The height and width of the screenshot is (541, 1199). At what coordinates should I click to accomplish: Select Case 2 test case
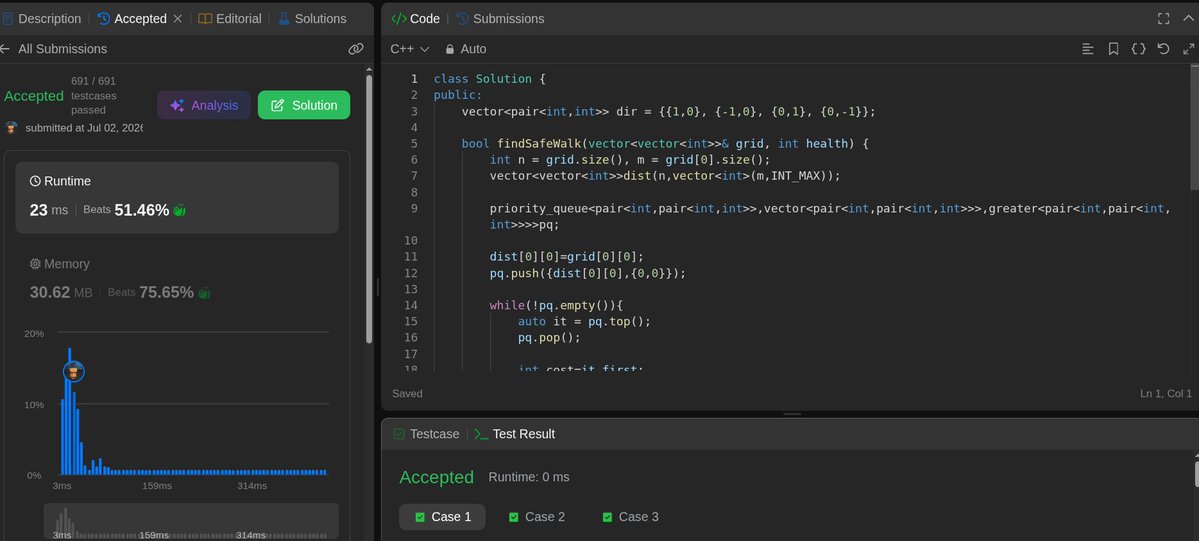click(537, 517)
